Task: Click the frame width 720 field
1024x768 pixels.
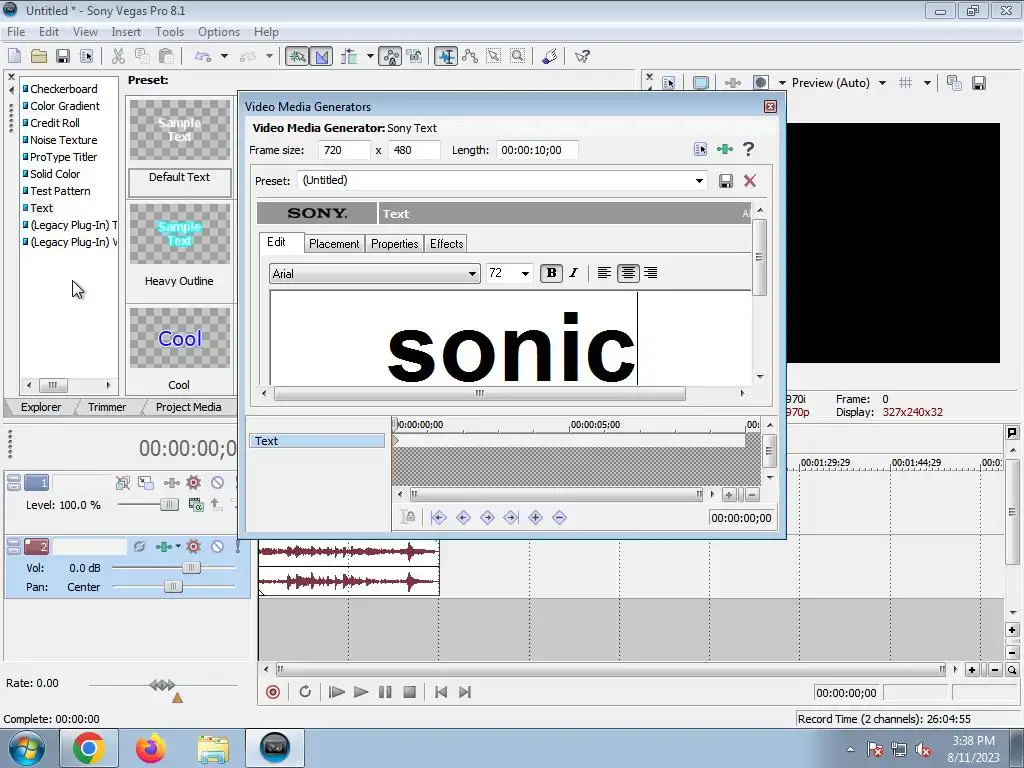Action: (x=344, y=150)
